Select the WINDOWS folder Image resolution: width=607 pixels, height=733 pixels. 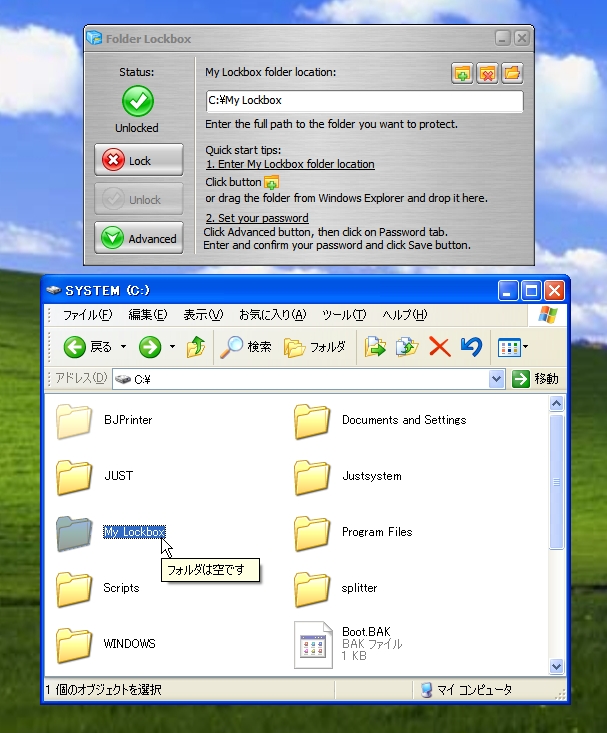coord(106,645)
